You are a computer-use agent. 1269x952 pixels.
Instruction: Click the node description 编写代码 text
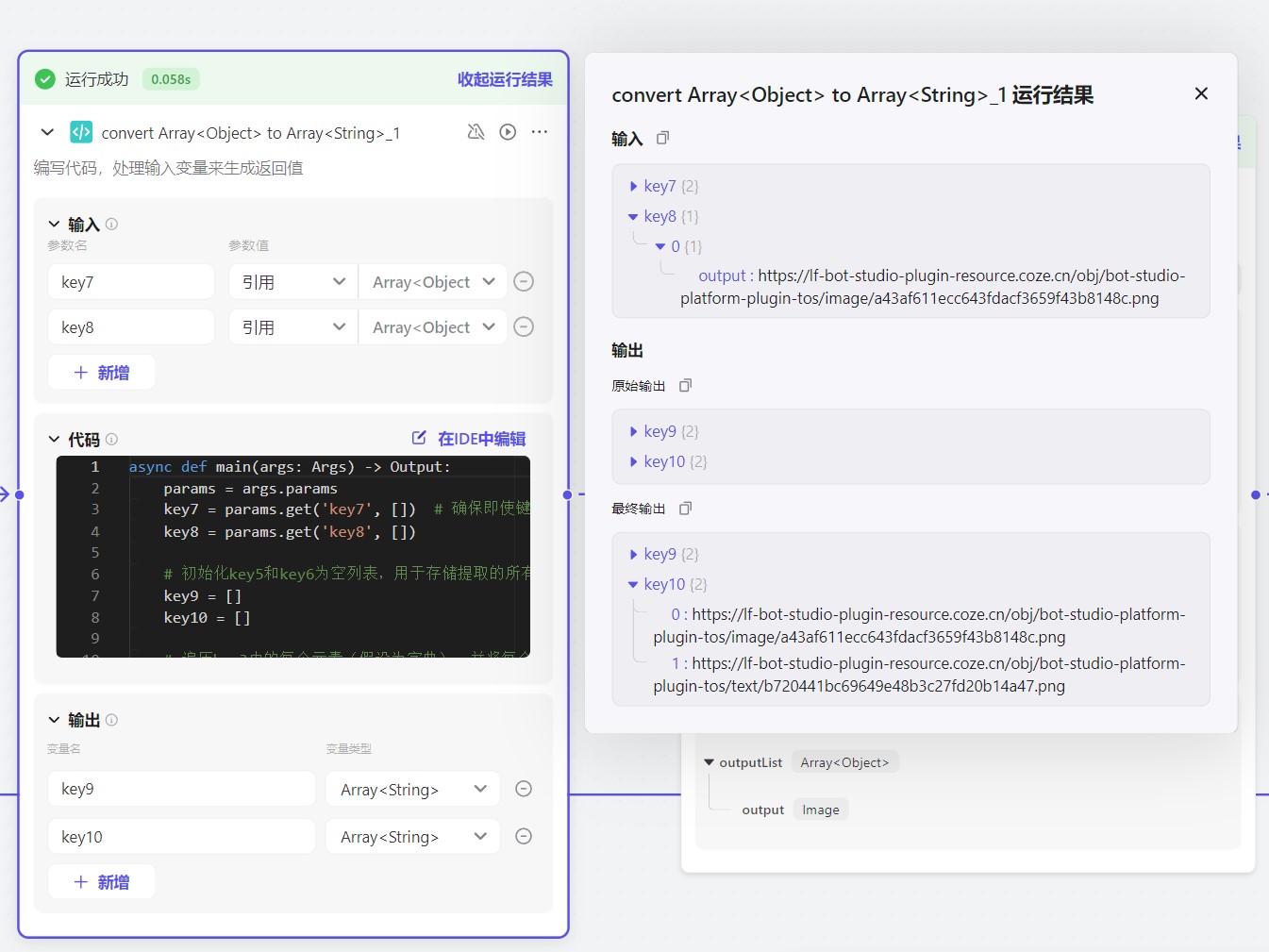point(169,168)
